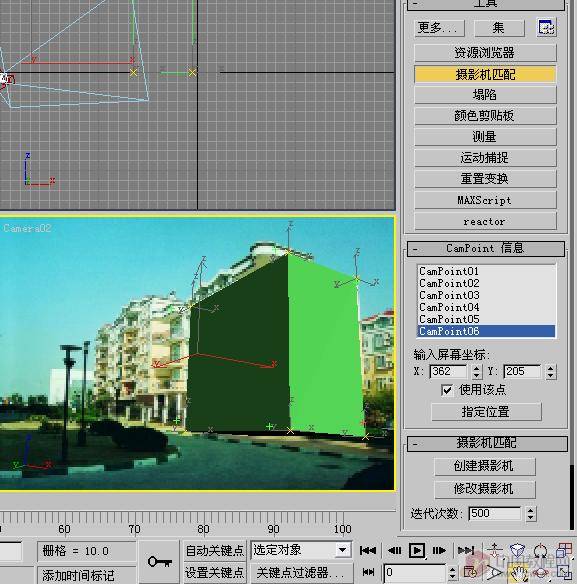
Task: Open the 选定对象 dropdown
Action: 301,550
